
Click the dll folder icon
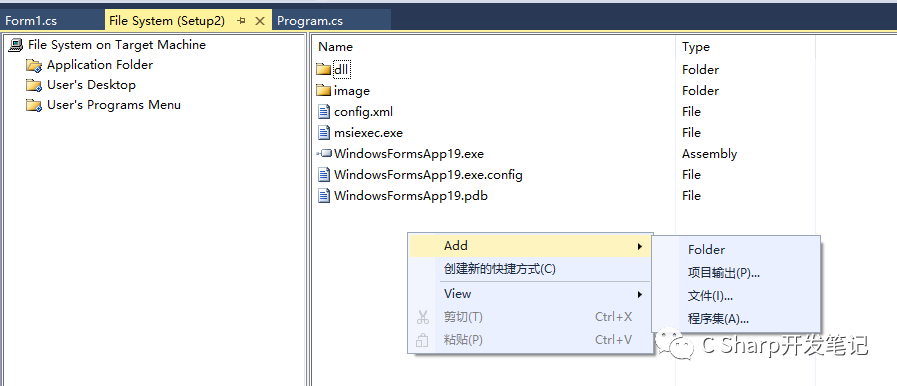[x=324, y=70]
